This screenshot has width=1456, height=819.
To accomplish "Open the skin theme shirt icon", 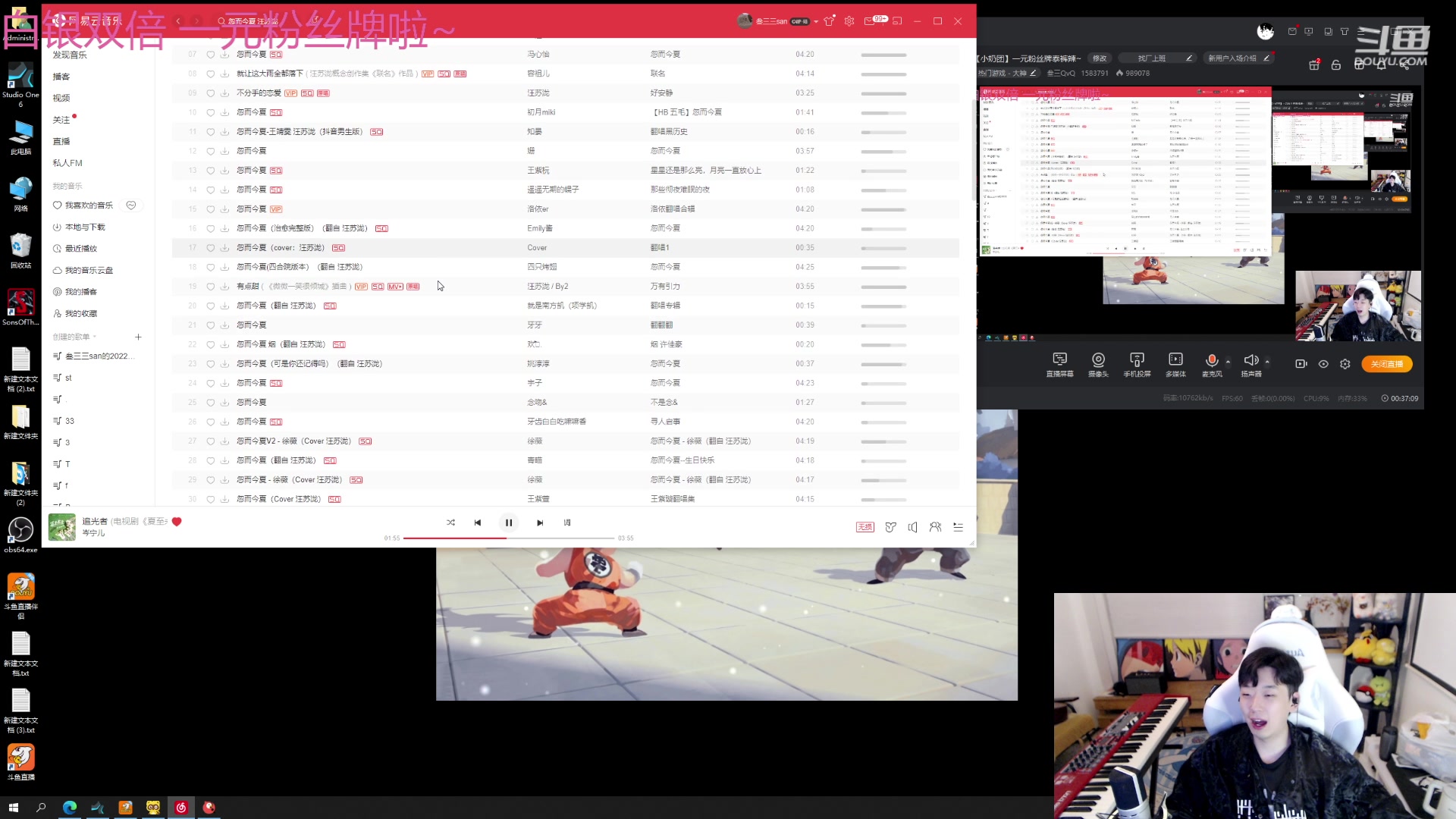I will 829,21.
